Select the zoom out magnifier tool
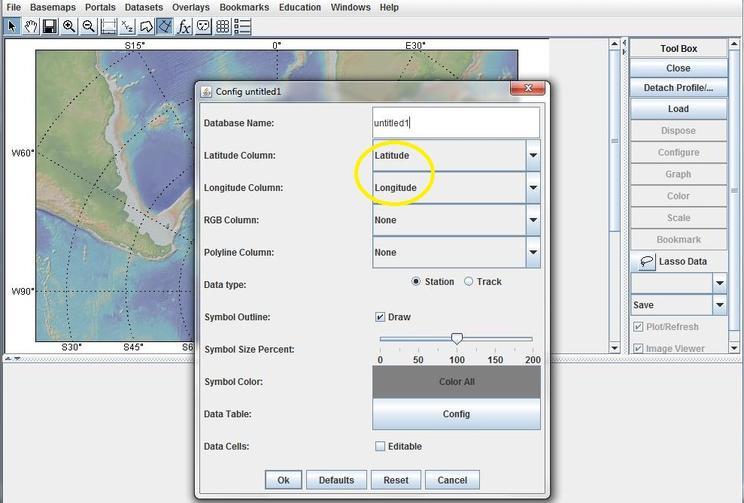This screenshot has width=744, height=503. (x=88, y=26)
